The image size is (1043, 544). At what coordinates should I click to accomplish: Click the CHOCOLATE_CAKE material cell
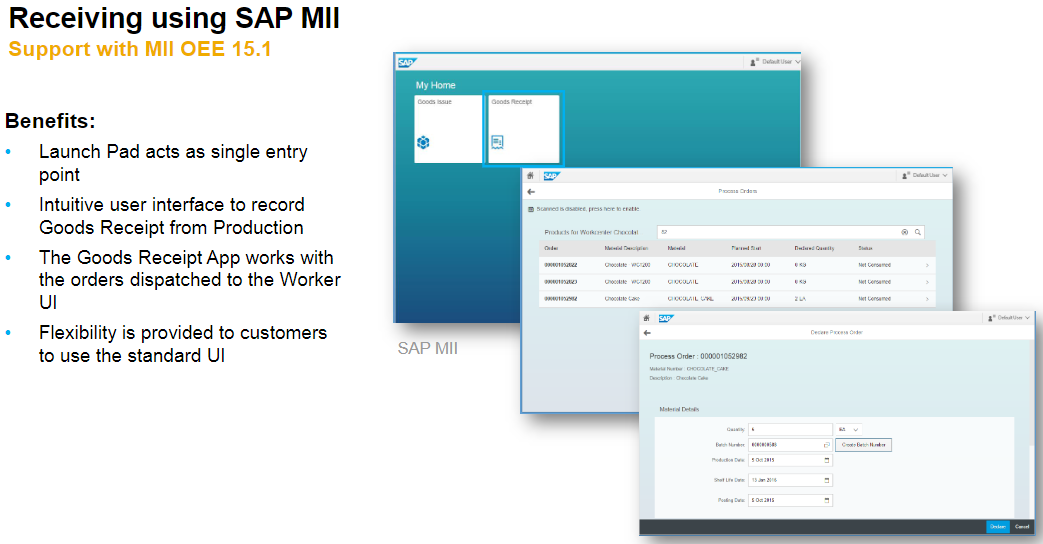(690, 299)
